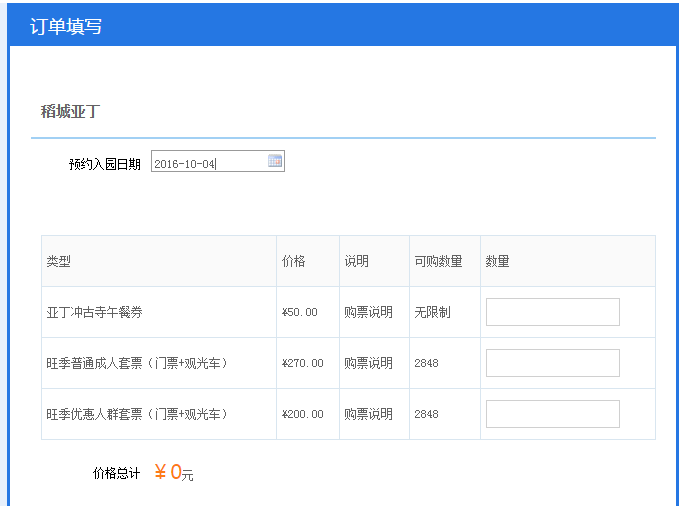
Task: Click the 价格总计 total amount
Action: pyautogui.click(x=174, y=472)
